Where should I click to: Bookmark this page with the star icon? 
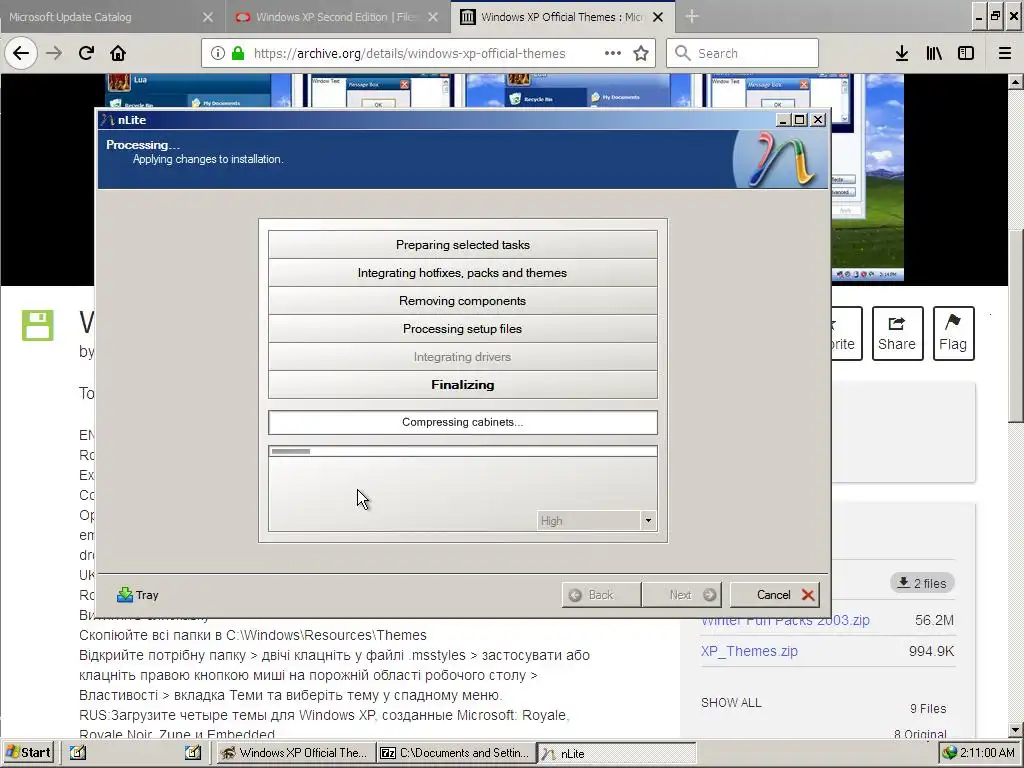click(x=641, y=53)
